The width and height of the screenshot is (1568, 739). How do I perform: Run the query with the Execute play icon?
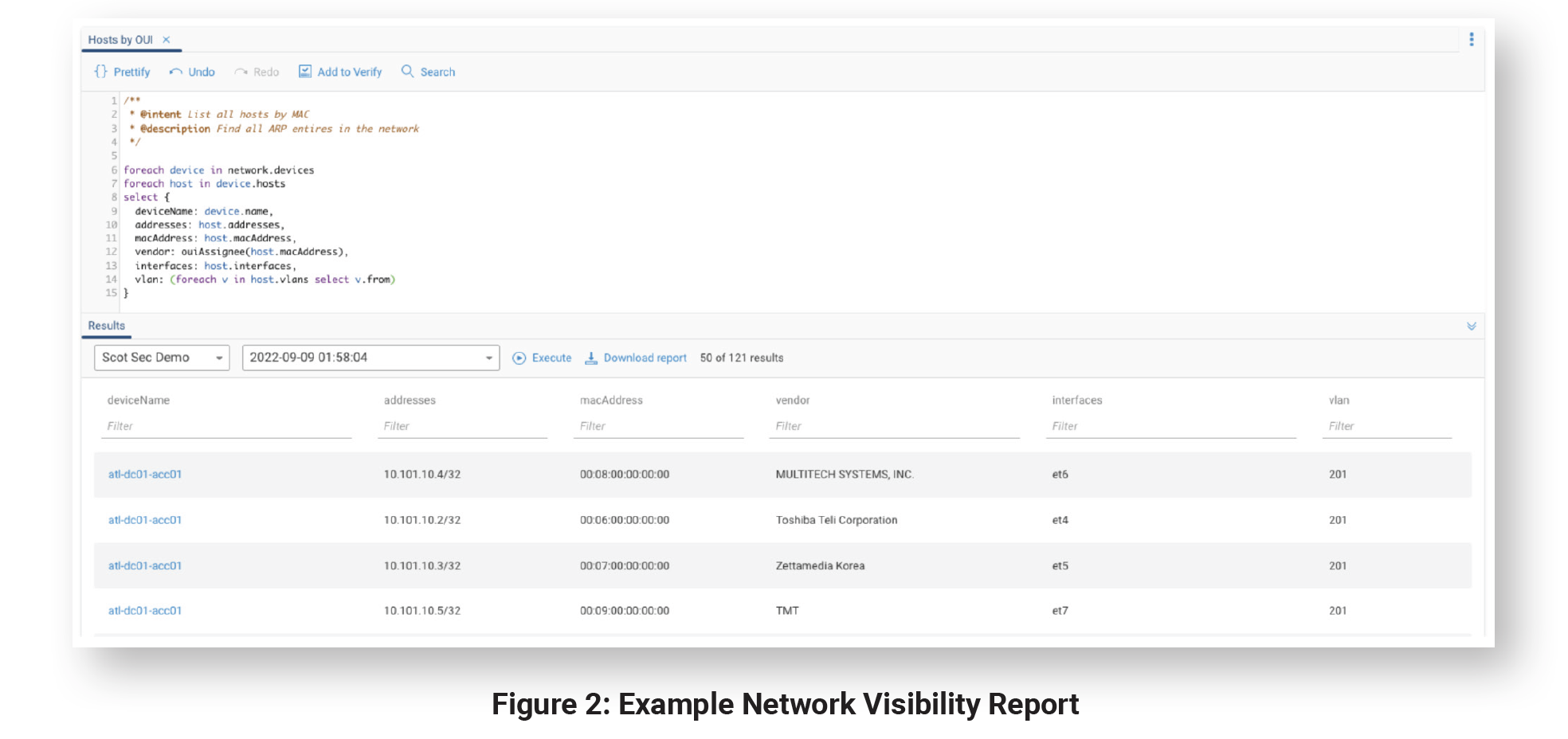tap(519, 358)
